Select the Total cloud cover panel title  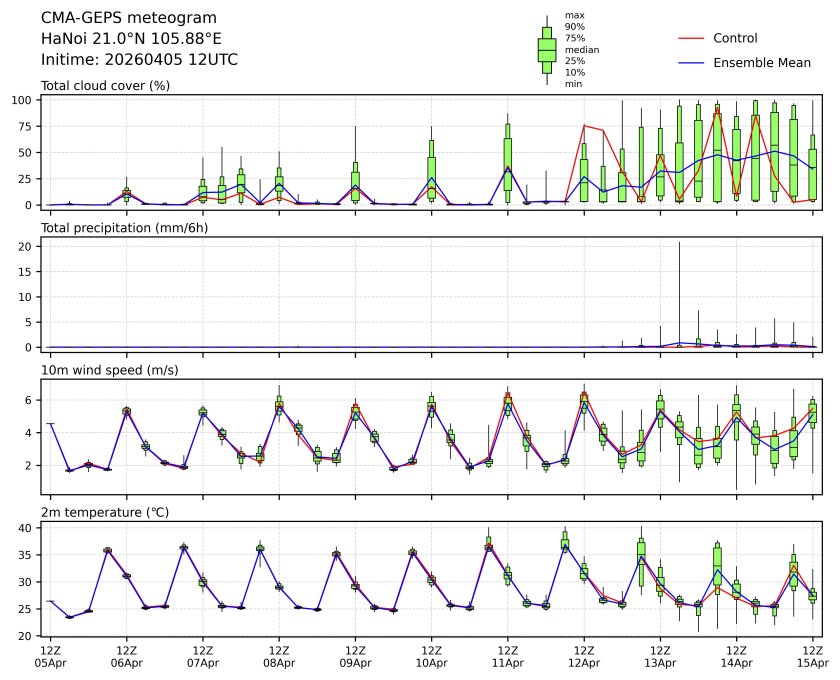tap(105, 86)
